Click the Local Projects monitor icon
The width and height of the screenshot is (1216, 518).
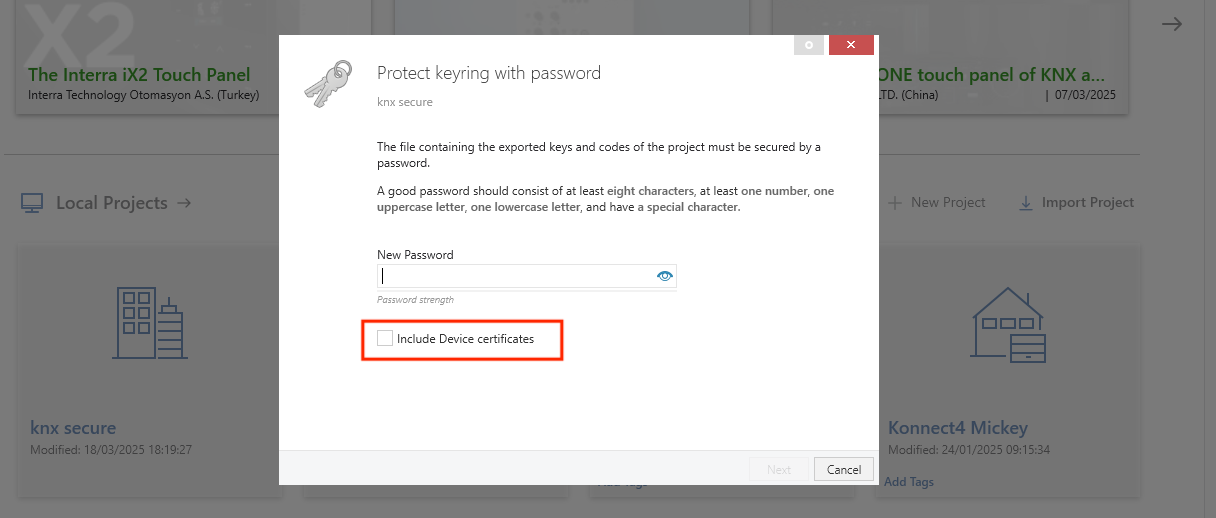(32, 203)
